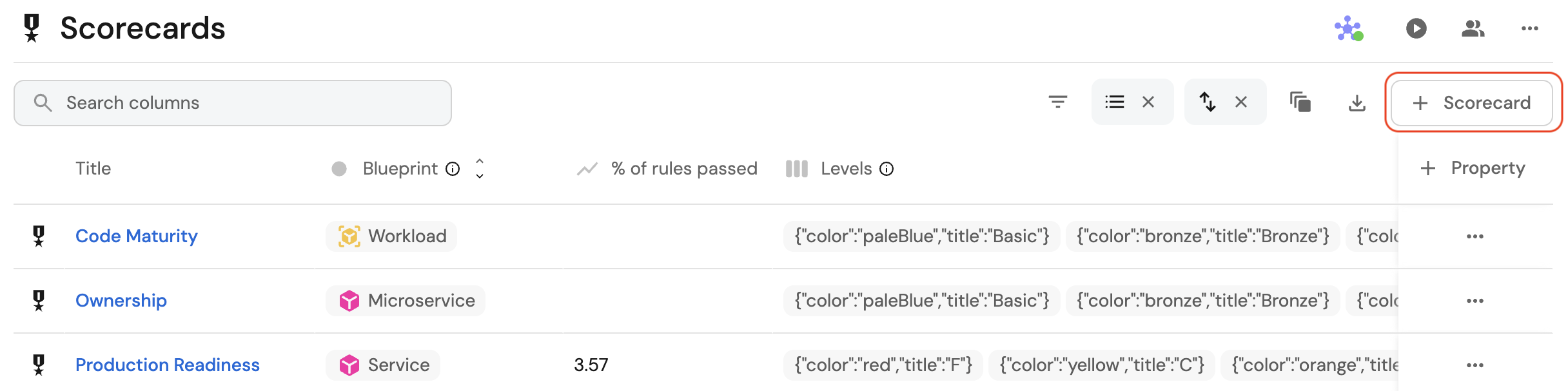Click the filter icon in toolbar

click(x=1057, y=102)
